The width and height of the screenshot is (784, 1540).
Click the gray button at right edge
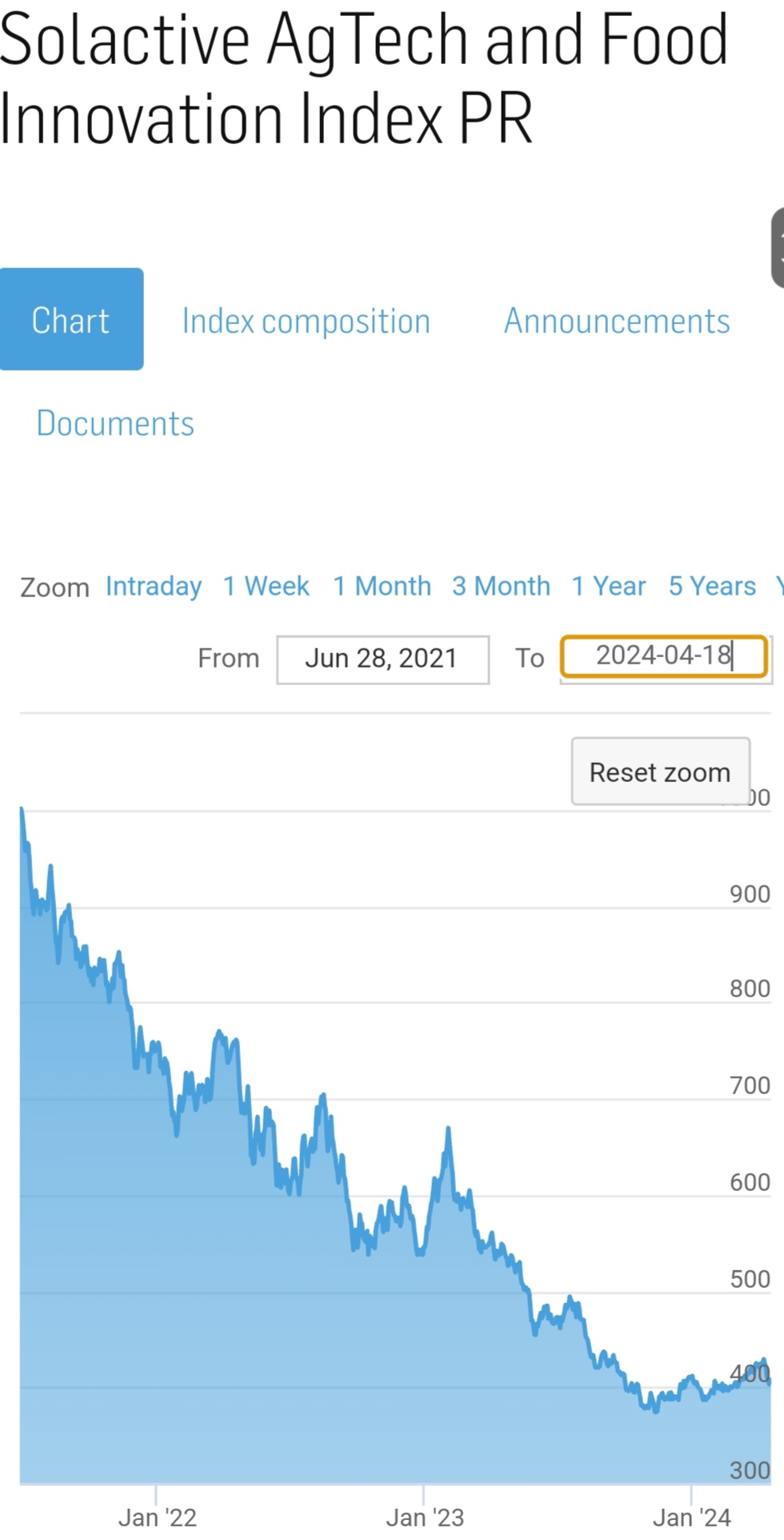tap(777, 248)
